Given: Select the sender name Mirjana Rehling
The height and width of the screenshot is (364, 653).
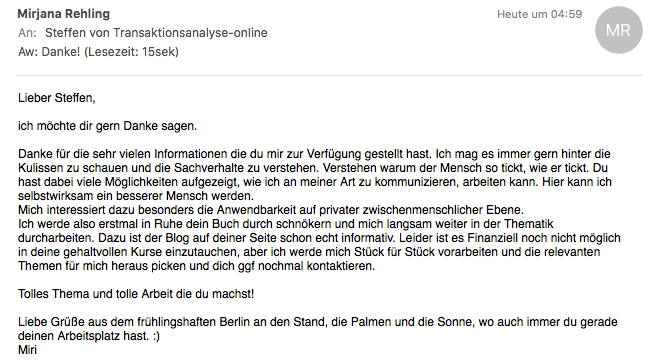Looking at the screenshot, I should click(x=64, y=14).
